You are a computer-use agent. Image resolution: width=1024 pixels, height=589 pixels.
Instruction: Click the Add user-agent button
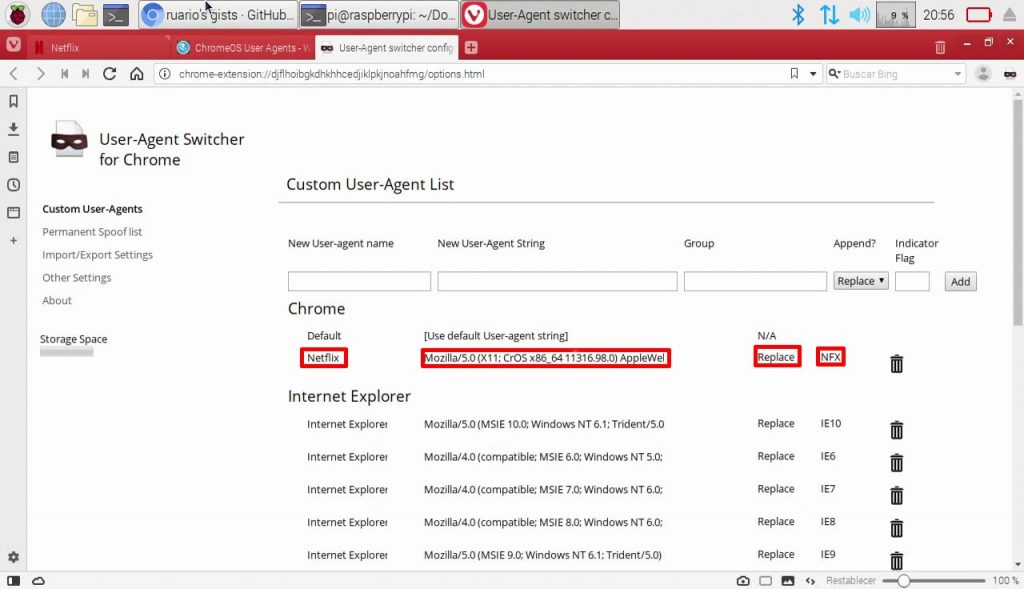click(x=960, y=281)
